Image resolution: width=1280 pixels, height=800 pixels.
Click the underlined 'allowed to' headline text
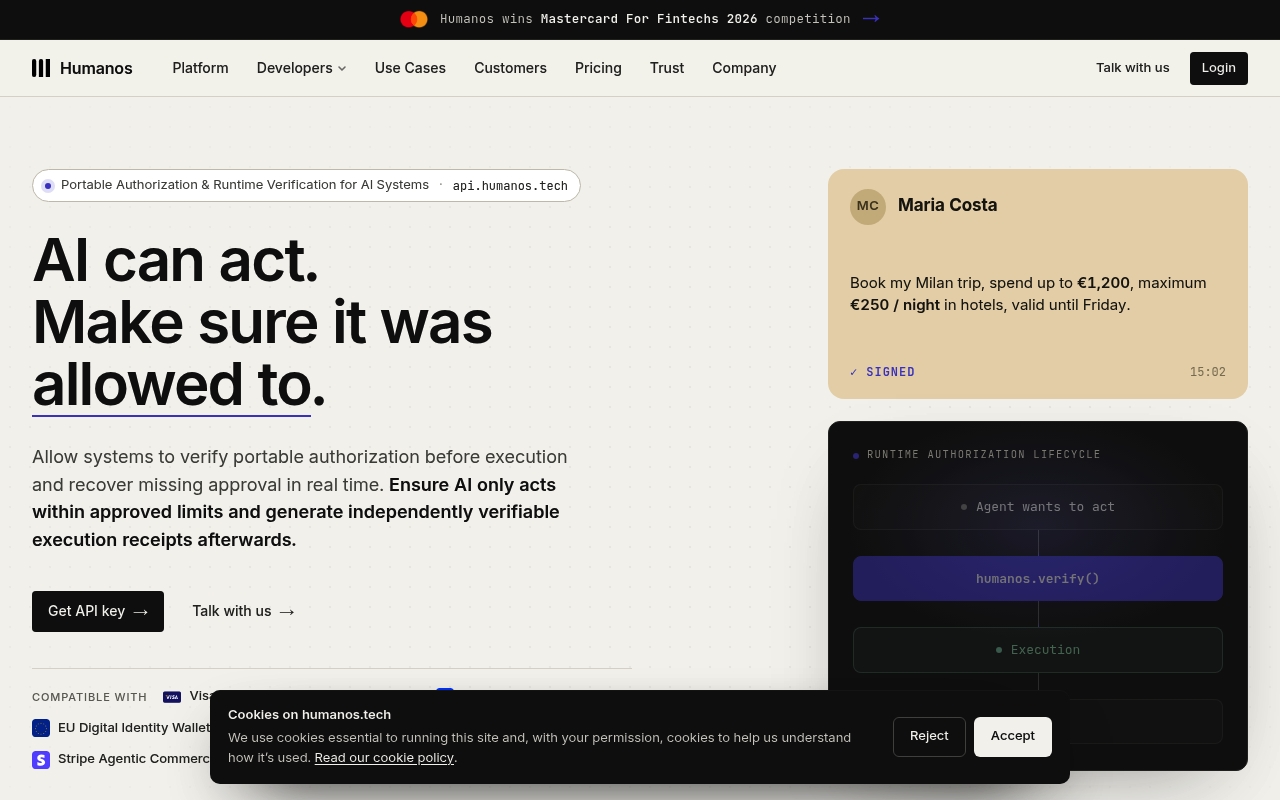(171, 385)
